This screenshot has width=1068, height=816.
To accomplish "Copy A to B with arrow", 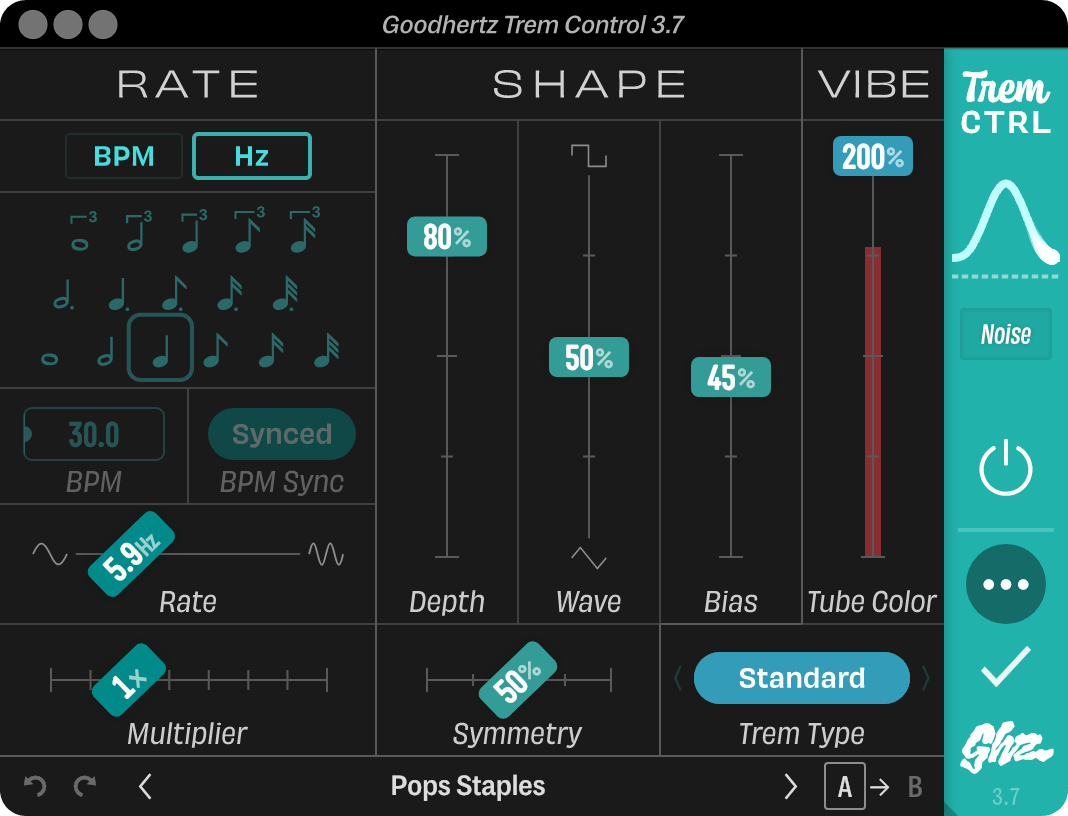I will [x=880, y=787].
